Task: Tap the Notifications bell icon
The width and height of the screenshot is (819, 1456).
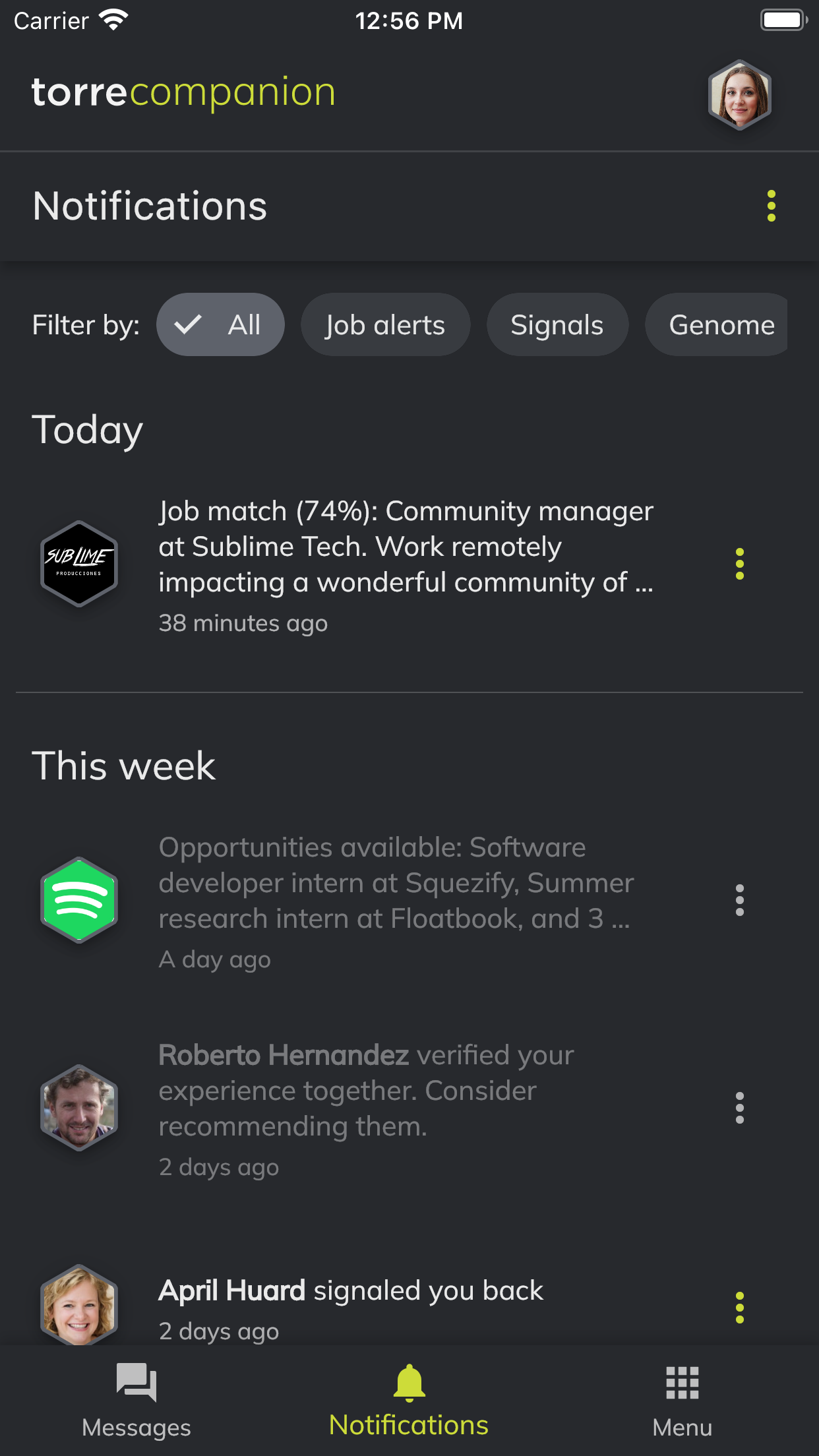Action: [x=409, y=1383]
